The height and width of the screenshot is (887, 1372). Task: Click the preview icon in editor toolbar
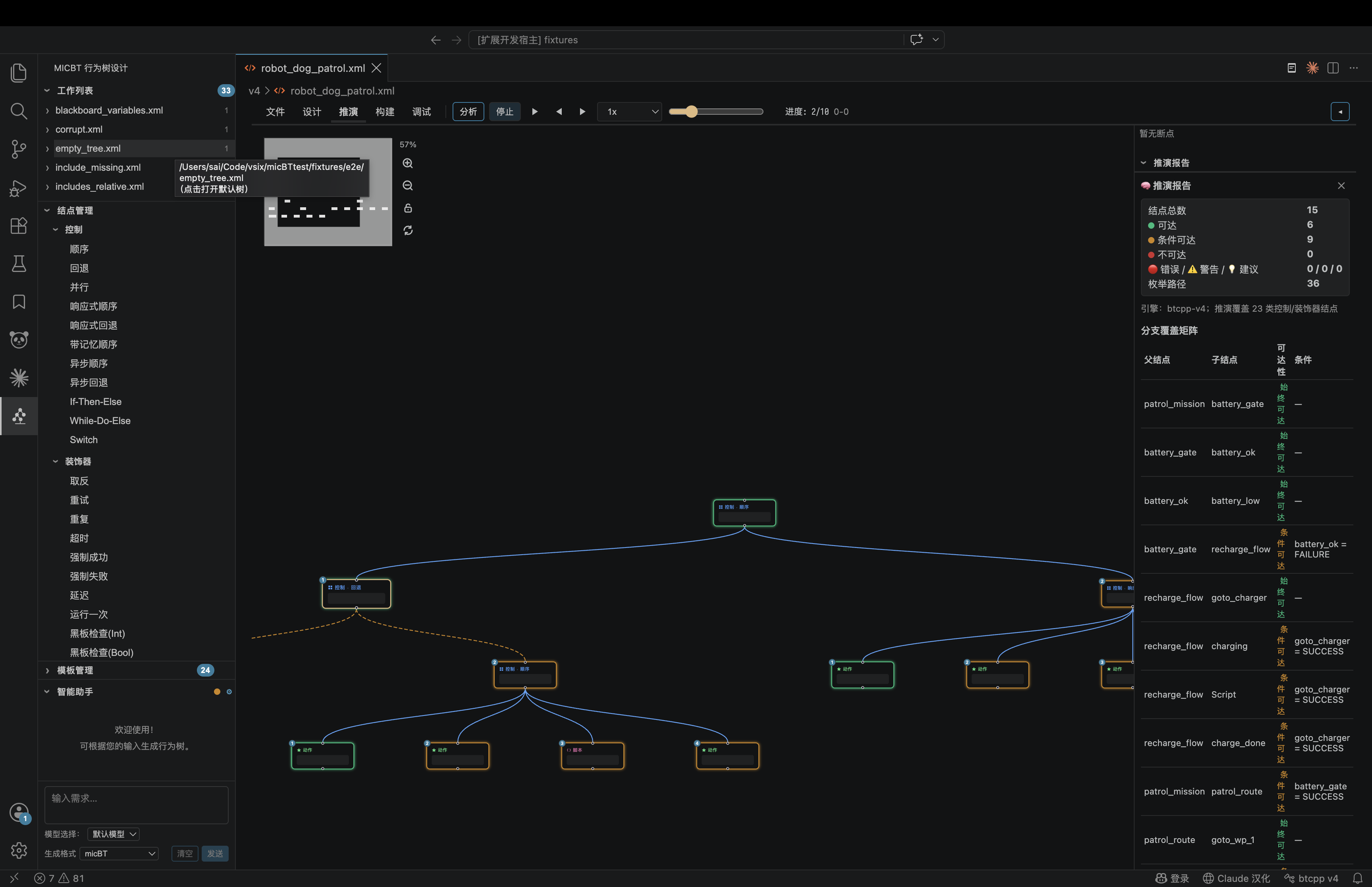click(1292, 68)
